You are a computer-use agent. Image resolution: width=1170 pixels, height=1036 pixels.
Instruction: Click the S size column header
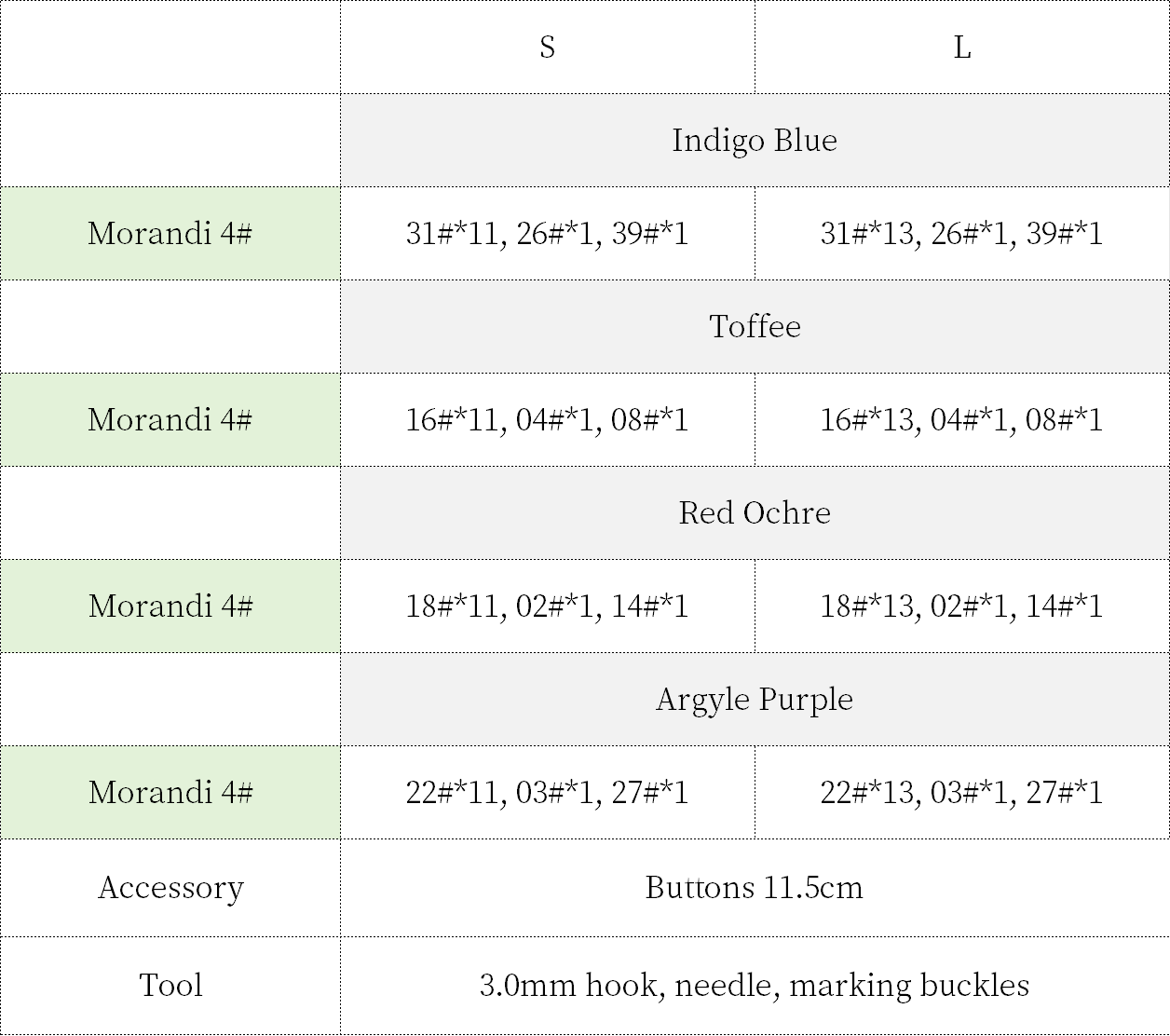[x=547, y=47]
